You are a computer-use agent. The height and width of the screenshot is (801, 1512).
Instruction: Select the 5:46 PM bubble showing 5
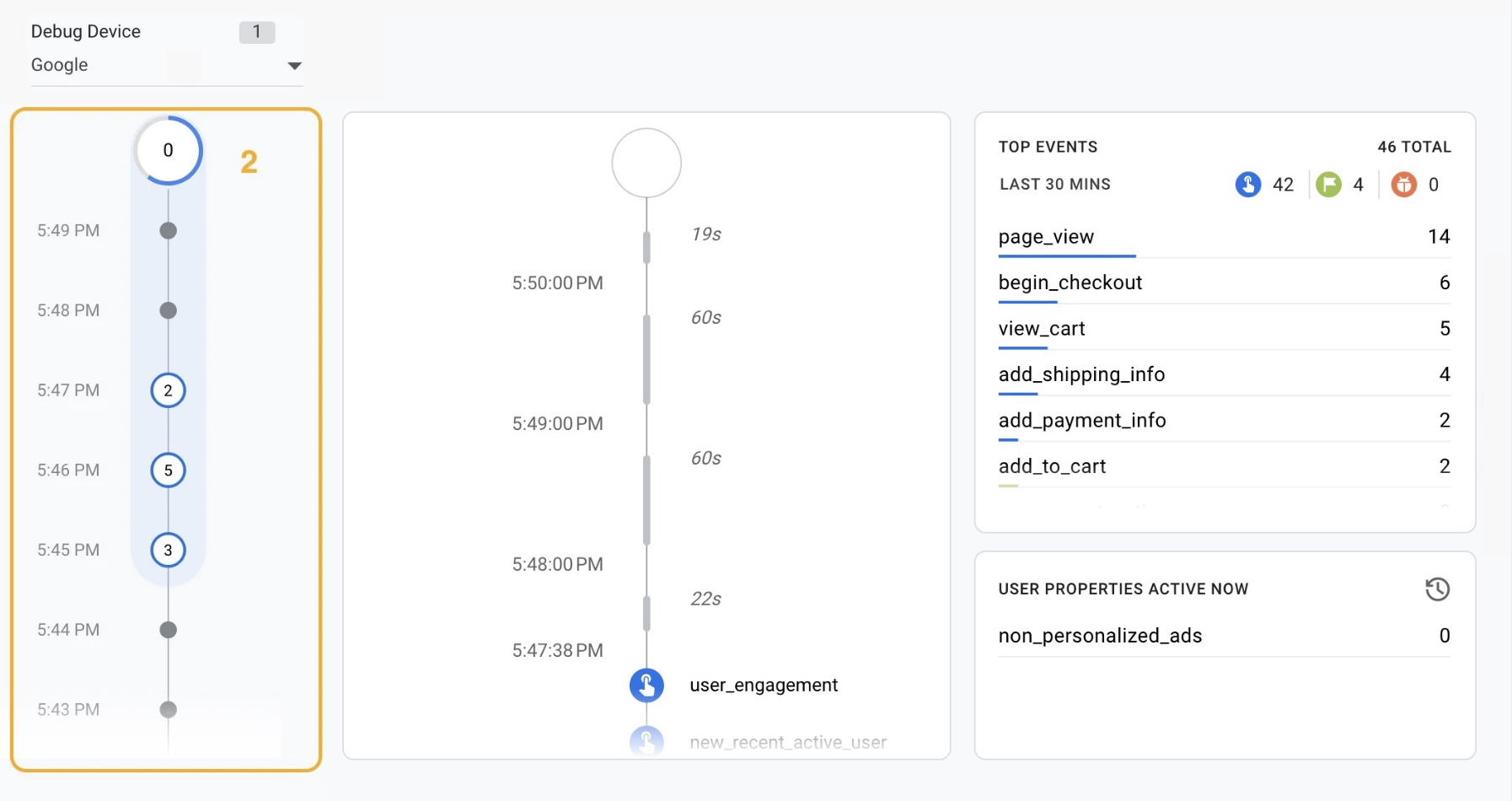tap(169, 470)
